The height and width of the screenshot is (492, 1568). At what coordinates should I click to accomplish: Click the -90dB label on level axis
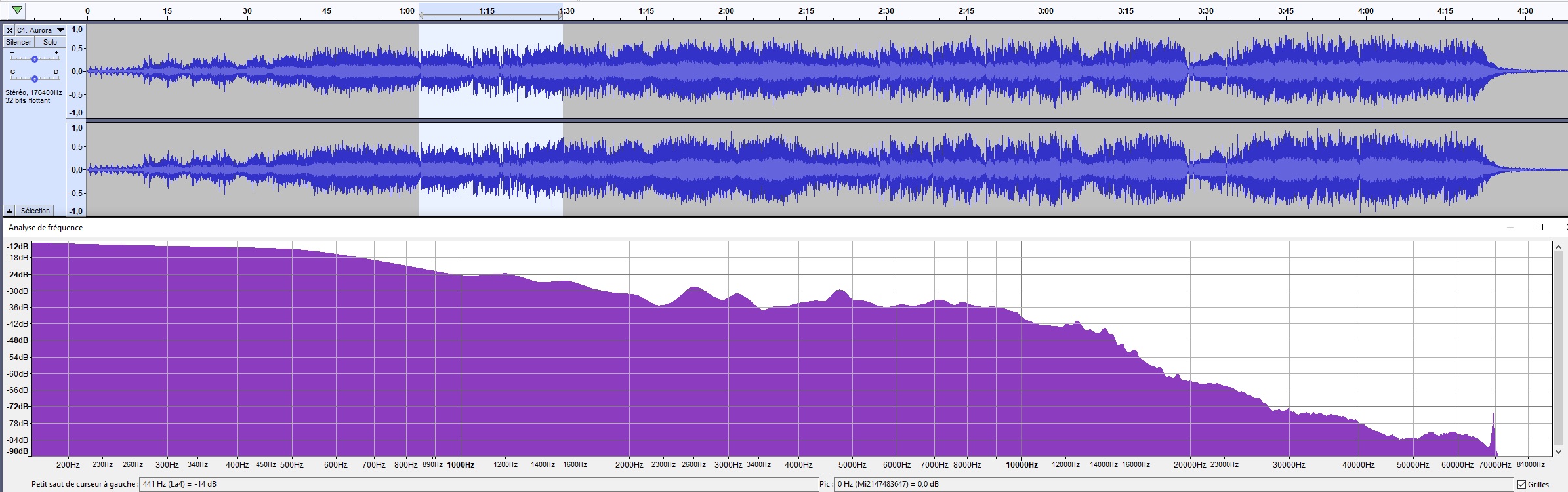coord(18,451)
